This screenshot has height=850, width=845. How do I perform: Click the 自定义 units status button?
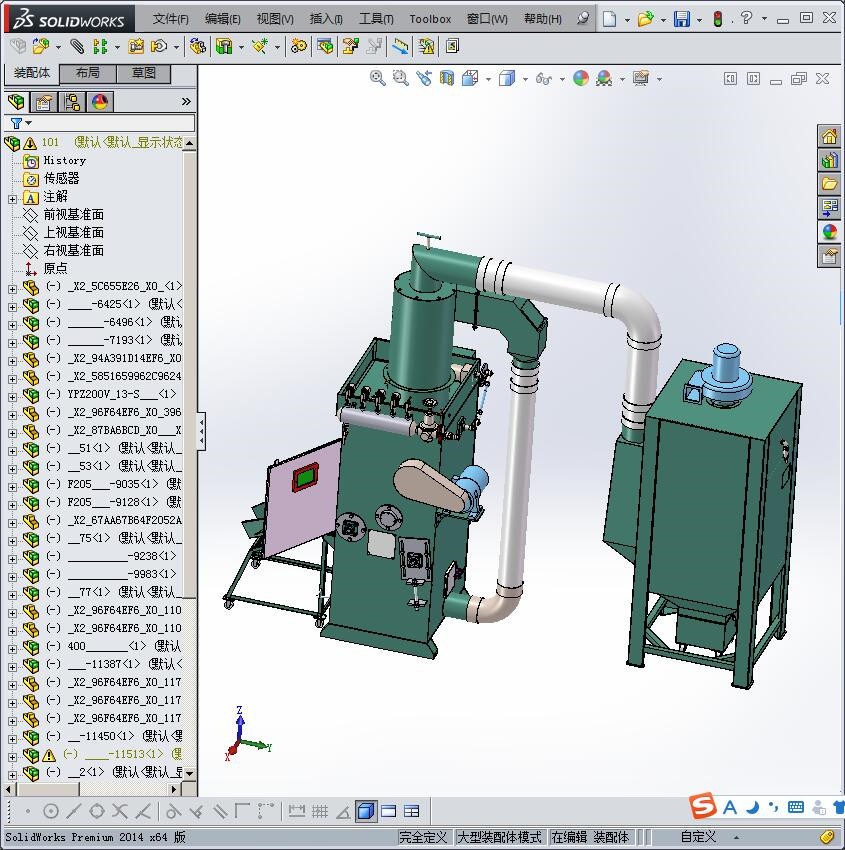pos(698,837)
